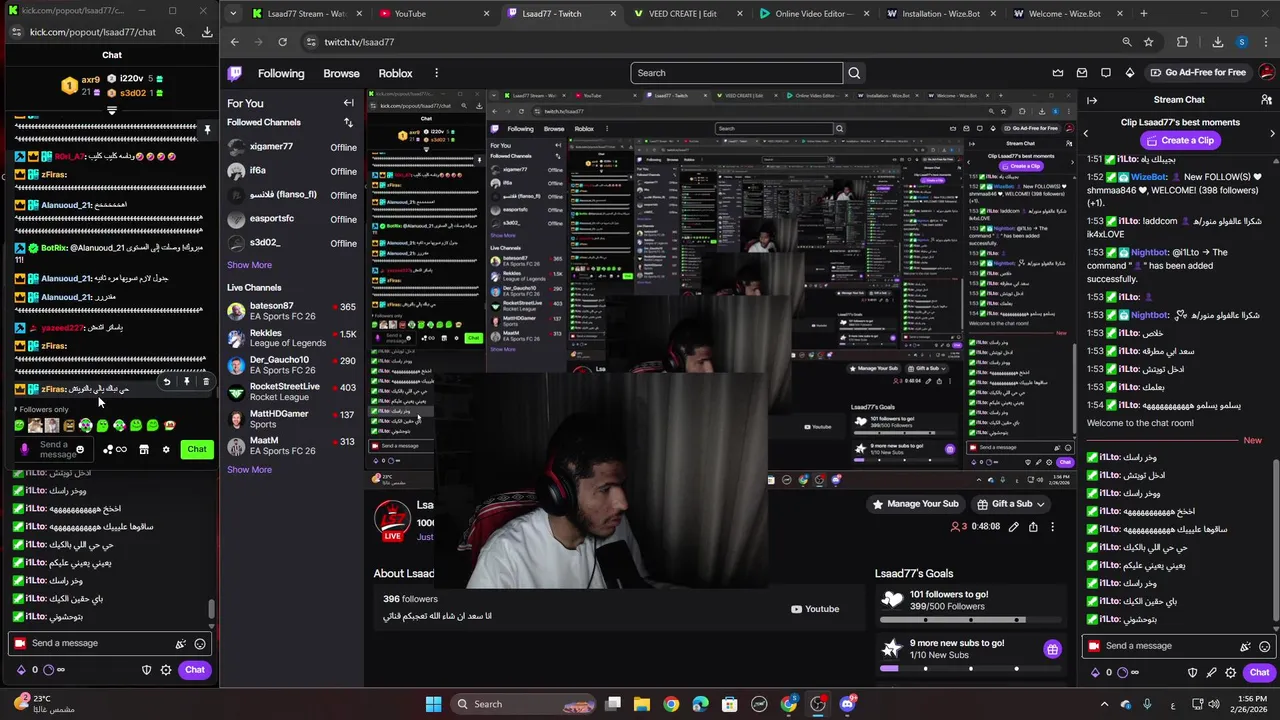This screenshot has width=1280, height=720.
Task: Click Create a Clip button
Action: pos(1179,141)
